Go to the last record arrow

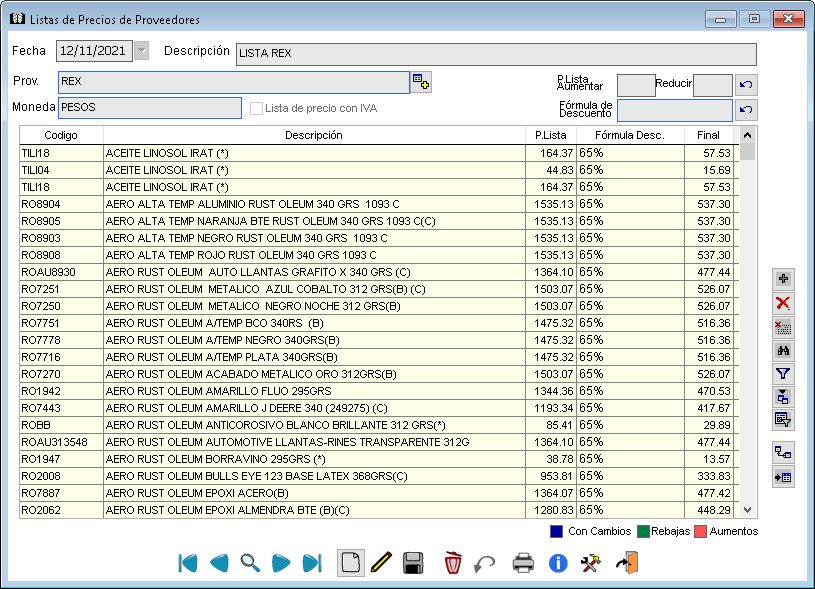click(x=312, y=563)
